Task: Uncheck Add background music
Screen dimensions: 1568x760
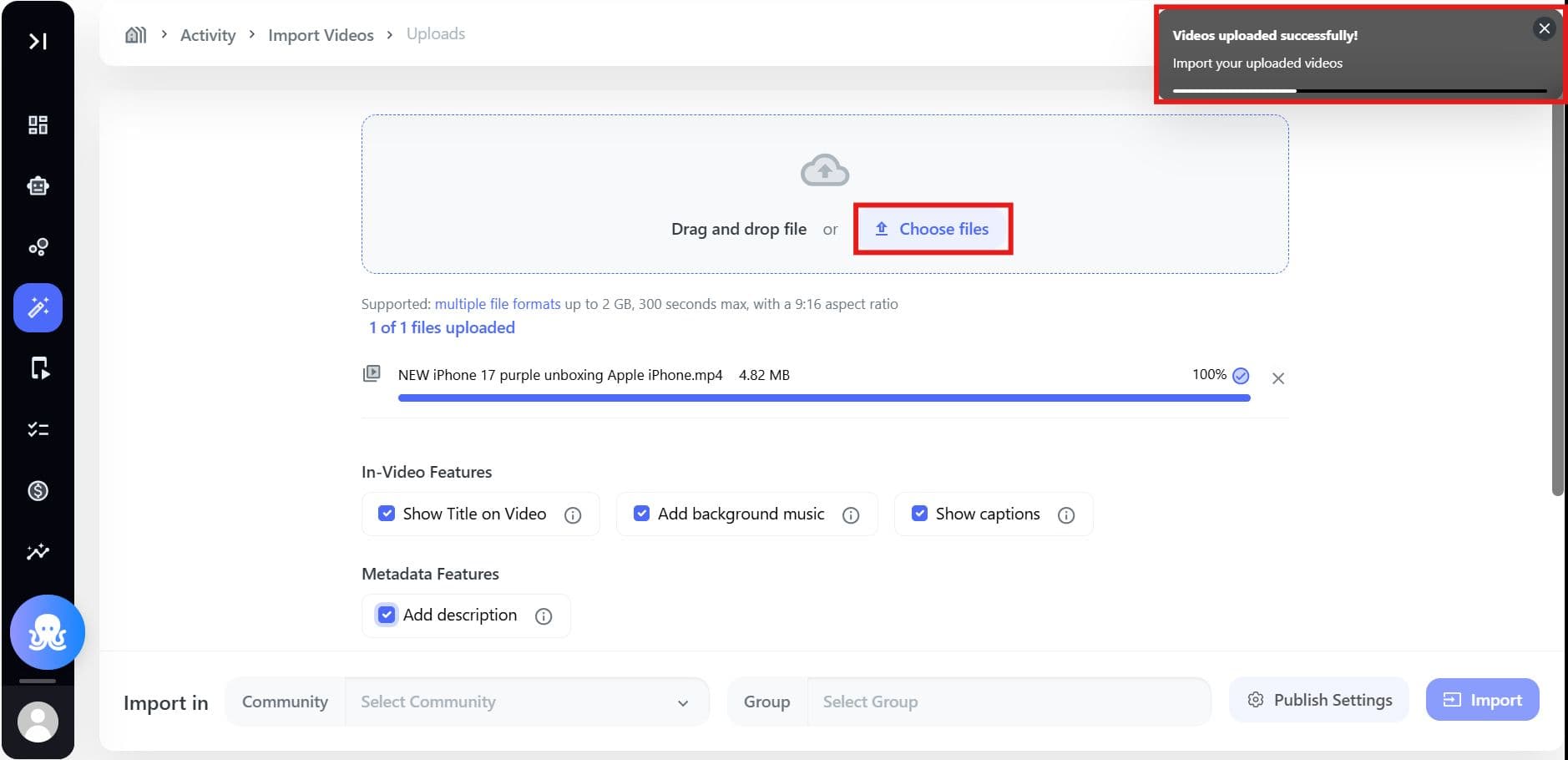Action: tap(641, 514)
